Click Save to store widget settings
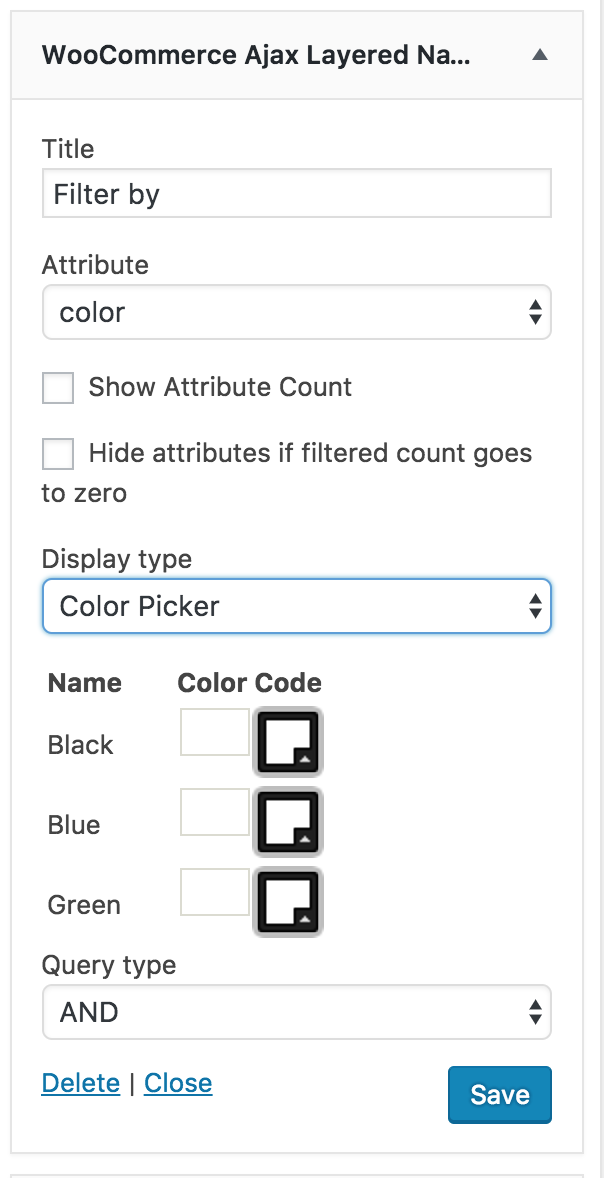604x1178 pixels. tap(499, 1094)
